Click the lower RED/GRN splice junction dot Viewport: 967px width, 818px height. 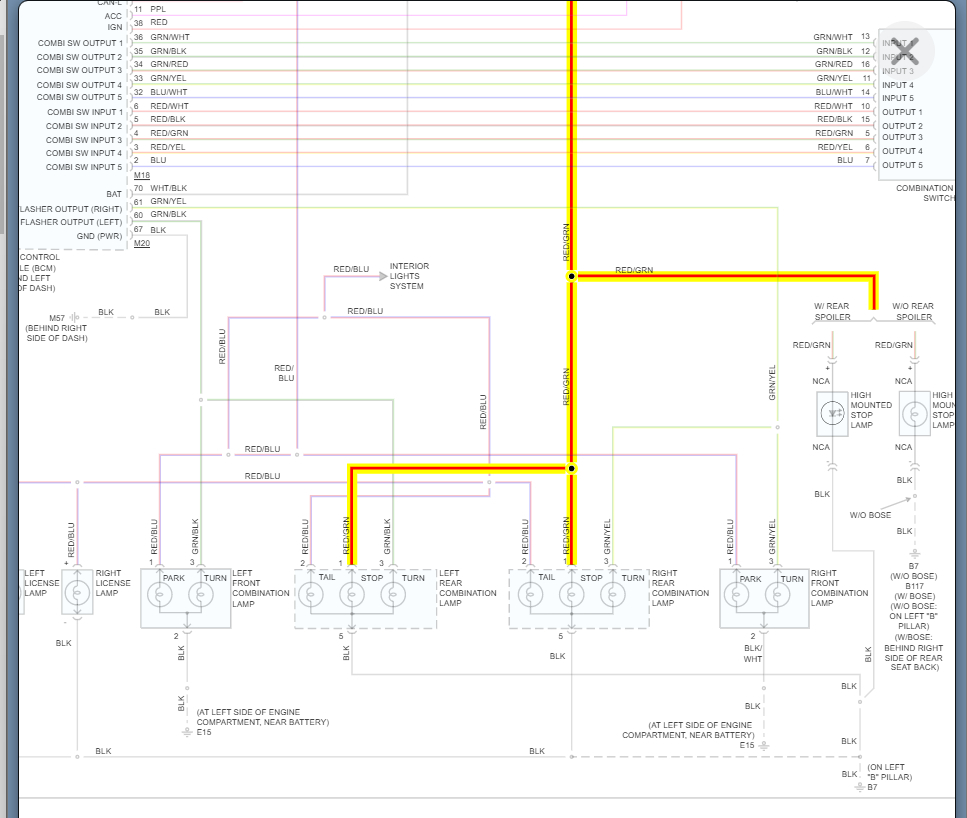571,469
